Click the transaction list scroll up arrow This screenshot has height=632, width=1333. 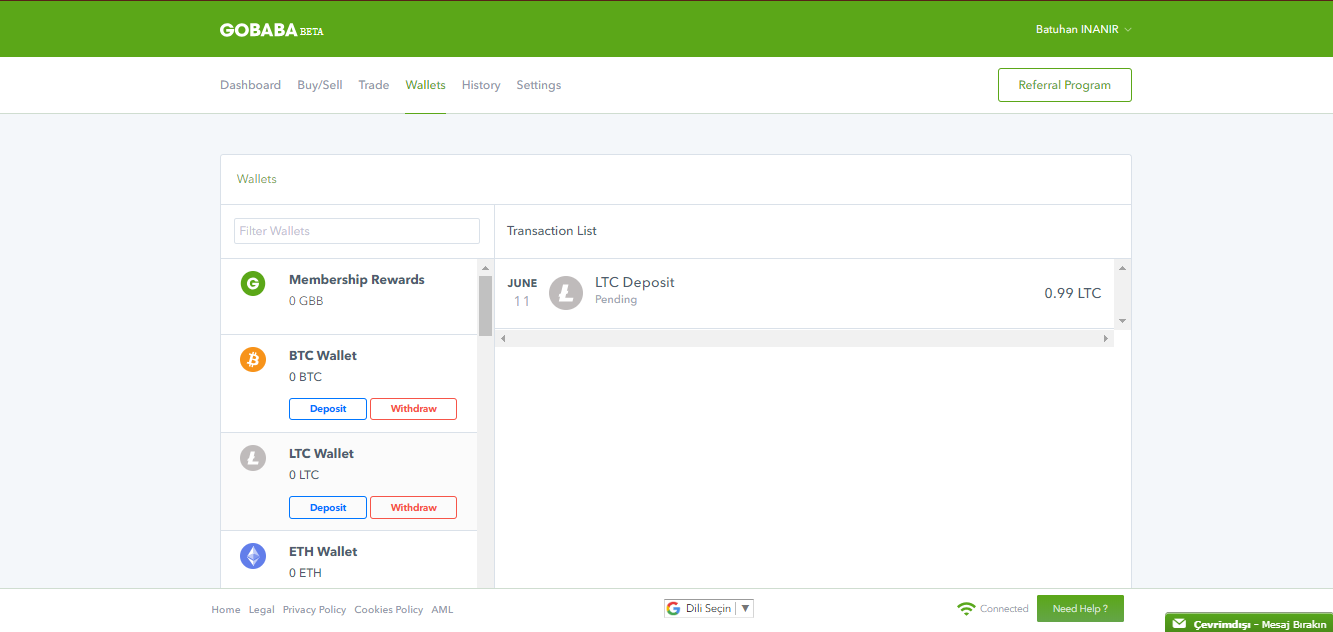(1122, 267)
